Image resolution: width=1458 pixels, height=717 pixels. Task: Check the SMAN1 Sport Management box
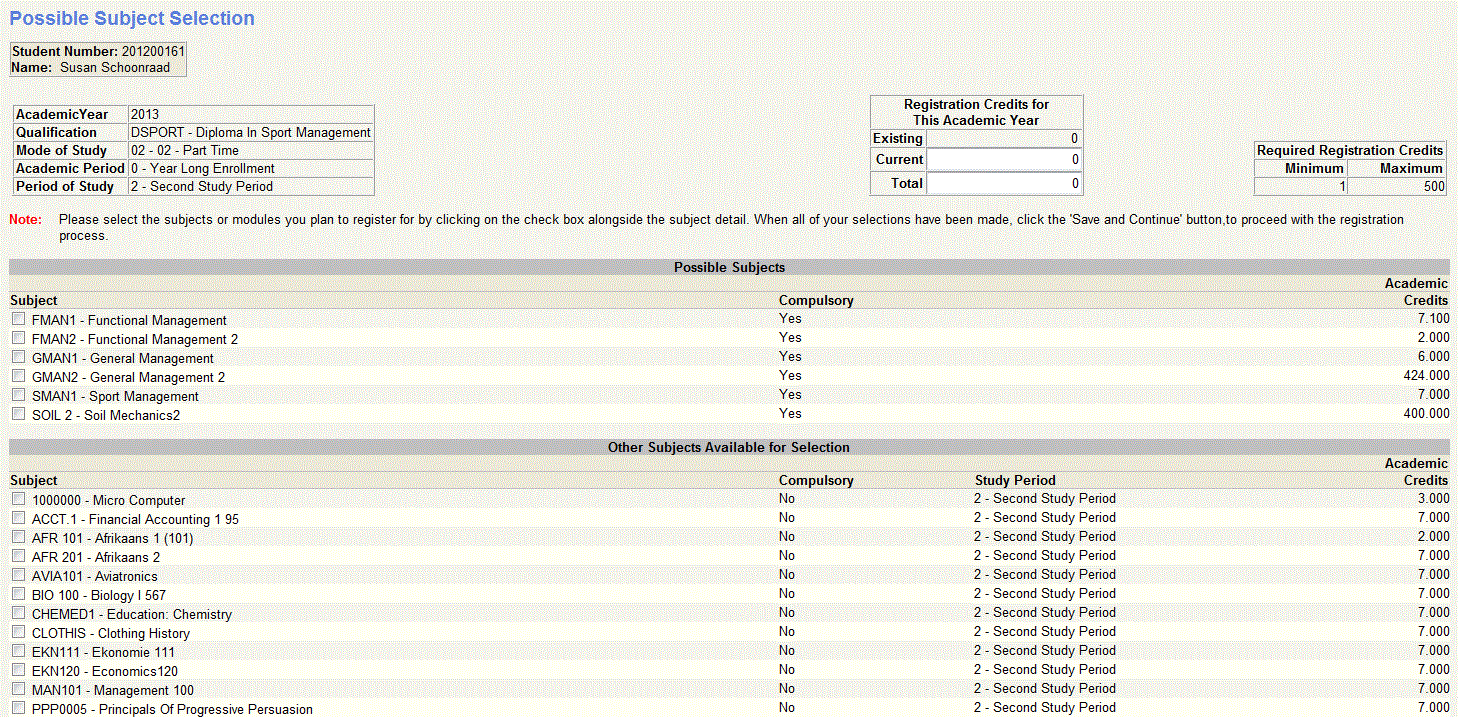pos(18,395)
